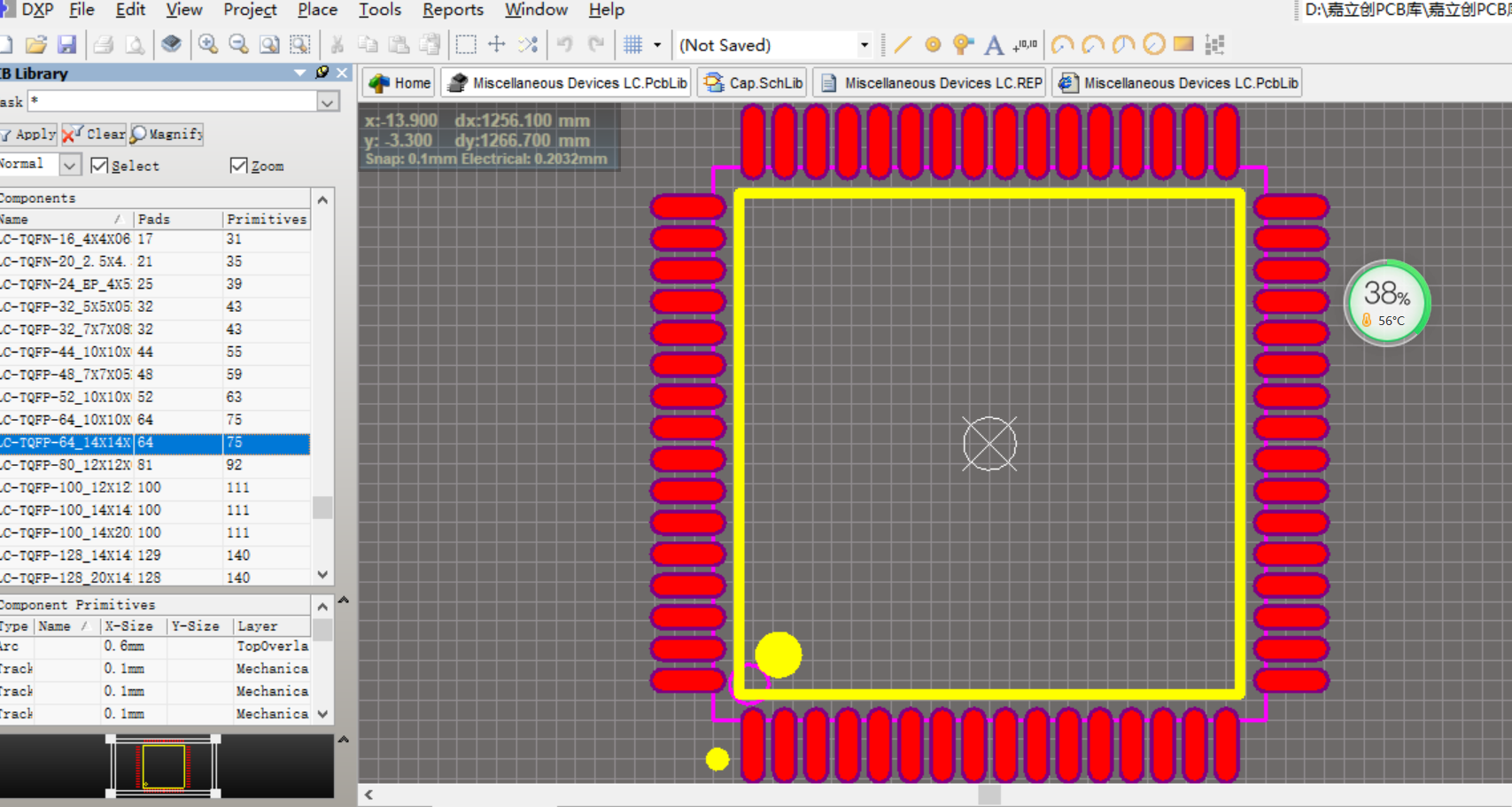Click the Paste Array tool icon

tap(1214, 44)
